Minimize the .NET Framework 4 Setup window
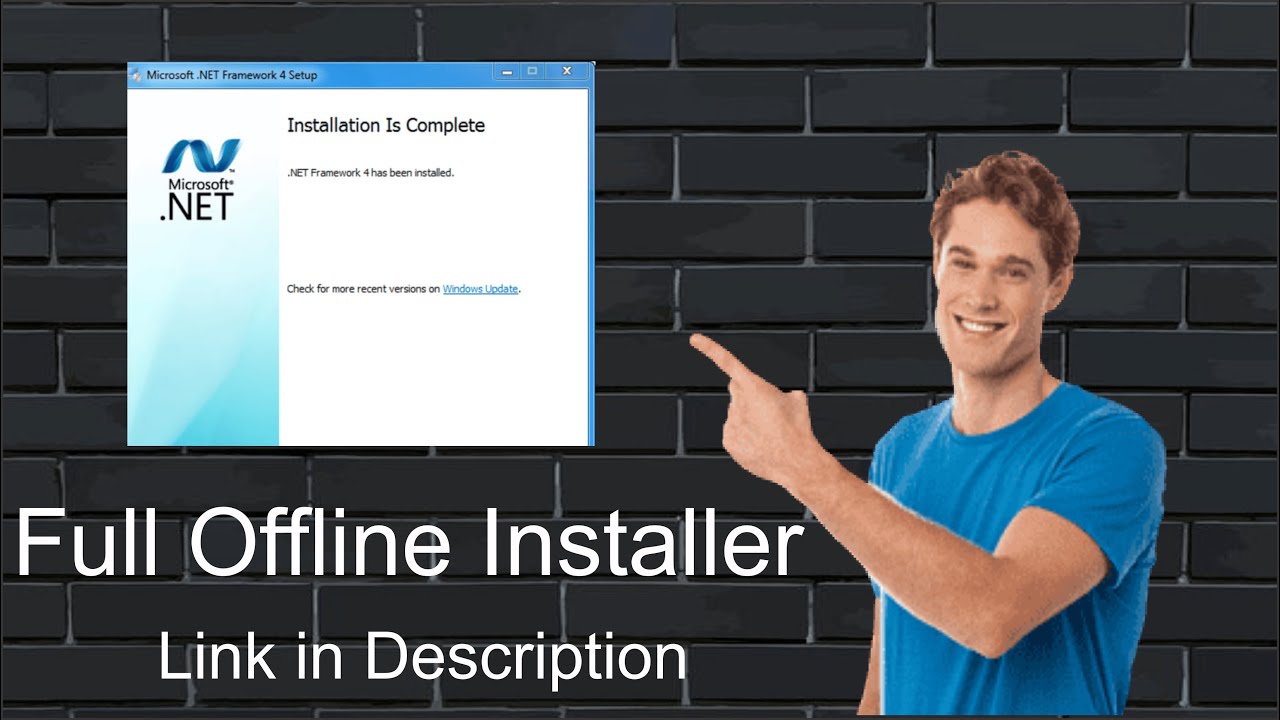 507,71
